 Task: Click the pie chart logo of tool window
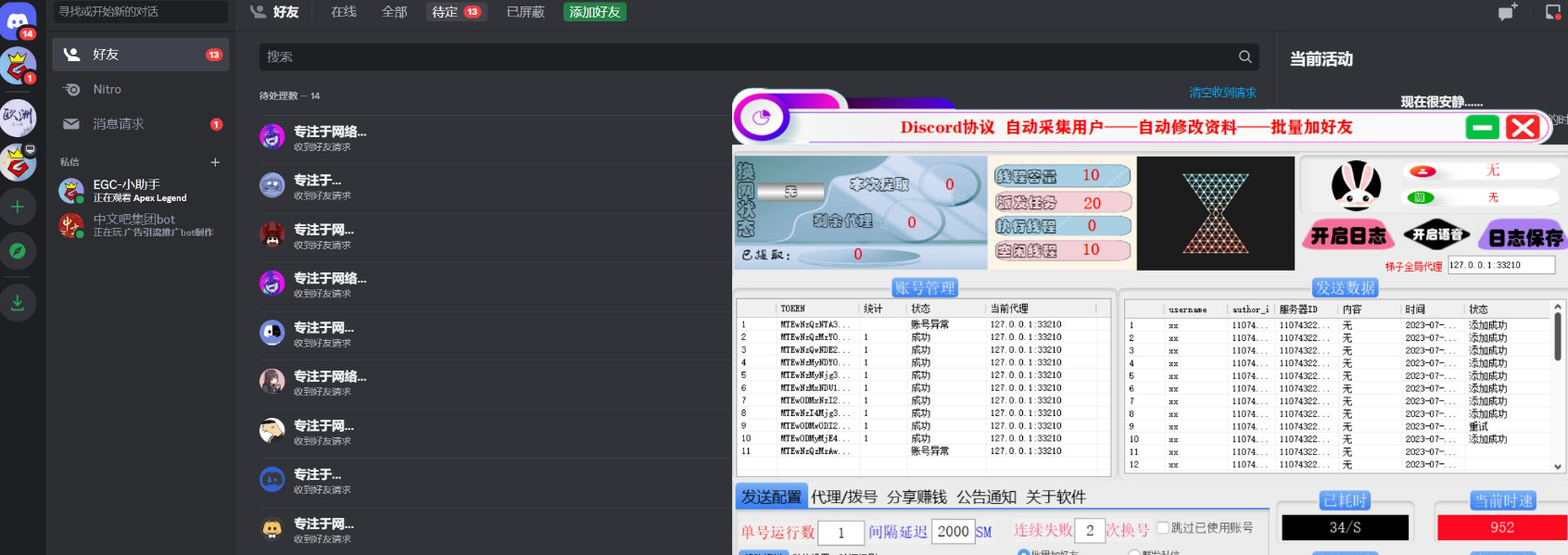click(762, 118)
